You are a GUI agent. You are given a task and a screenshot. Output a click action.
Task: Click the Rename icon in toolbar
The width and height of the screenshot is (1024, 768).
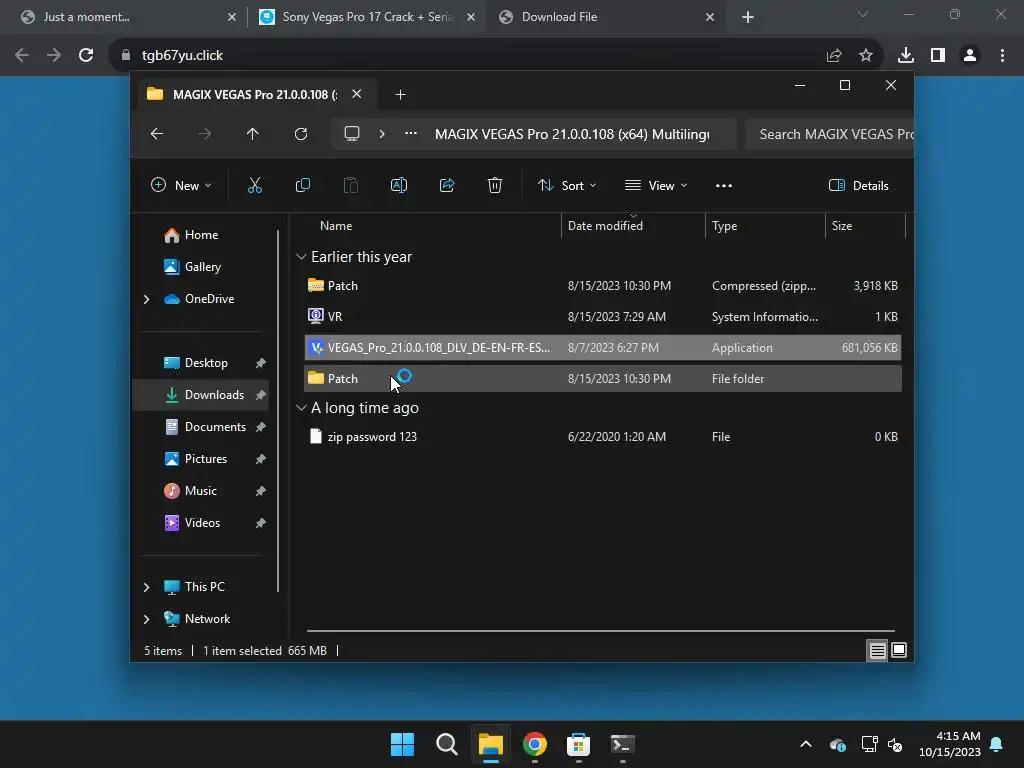coord(398,185)
